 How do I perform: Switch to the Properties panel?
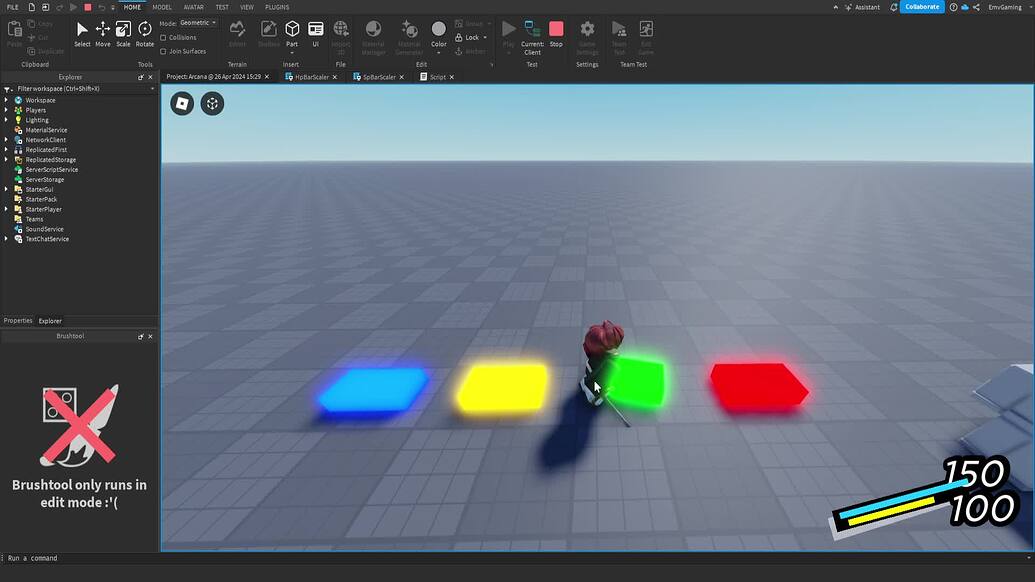pyautogui.click(x=16, y=320)
